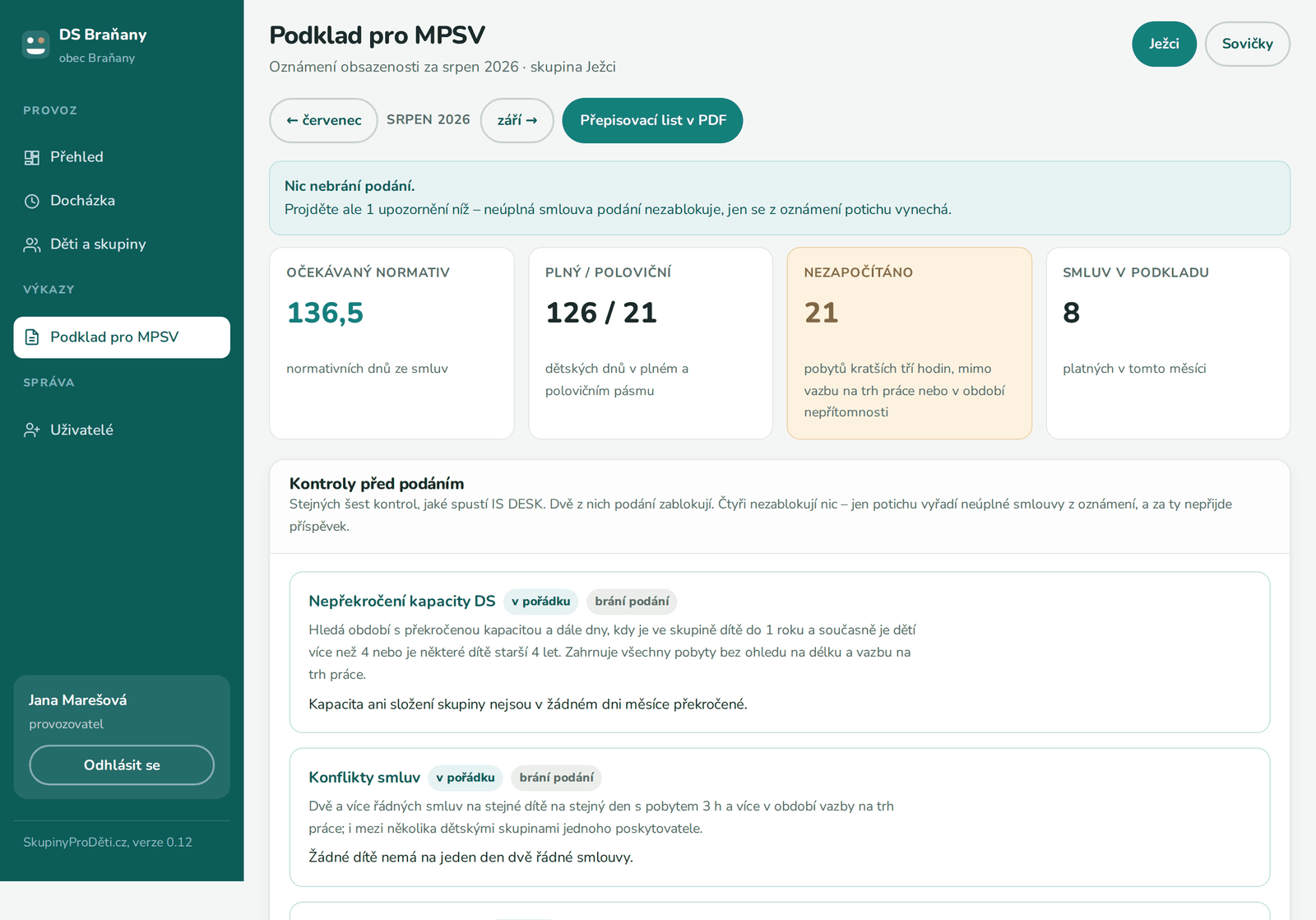Click 'Žádné dítě nemá na jeden den' result text
The image size is (1316, 920).
point(470,857)
